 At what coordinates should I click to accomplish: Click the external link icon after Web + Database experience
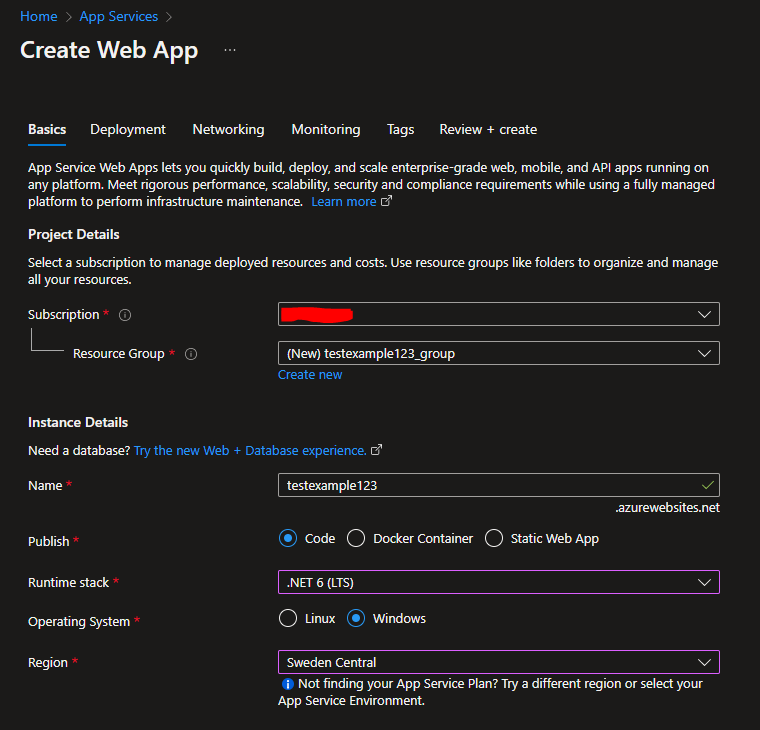(376, 451)
